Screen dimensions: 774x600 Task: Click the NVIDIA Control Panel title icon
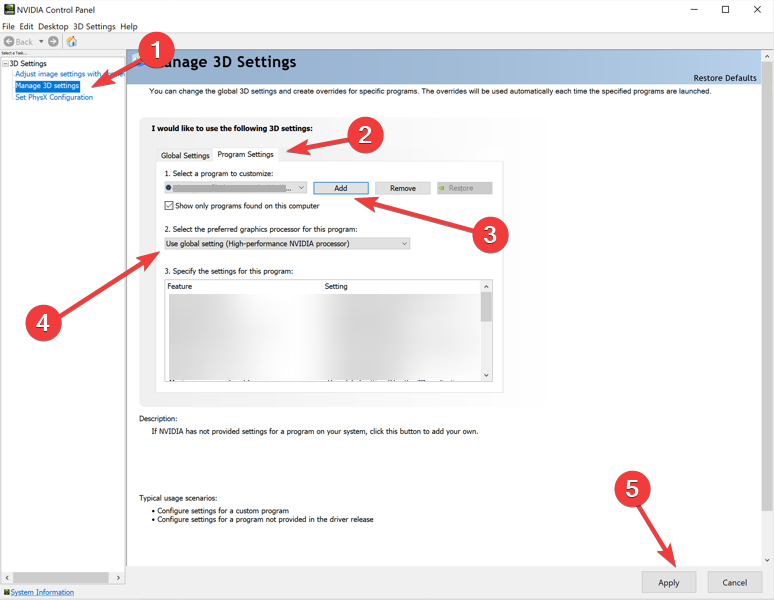click(8, 9)
